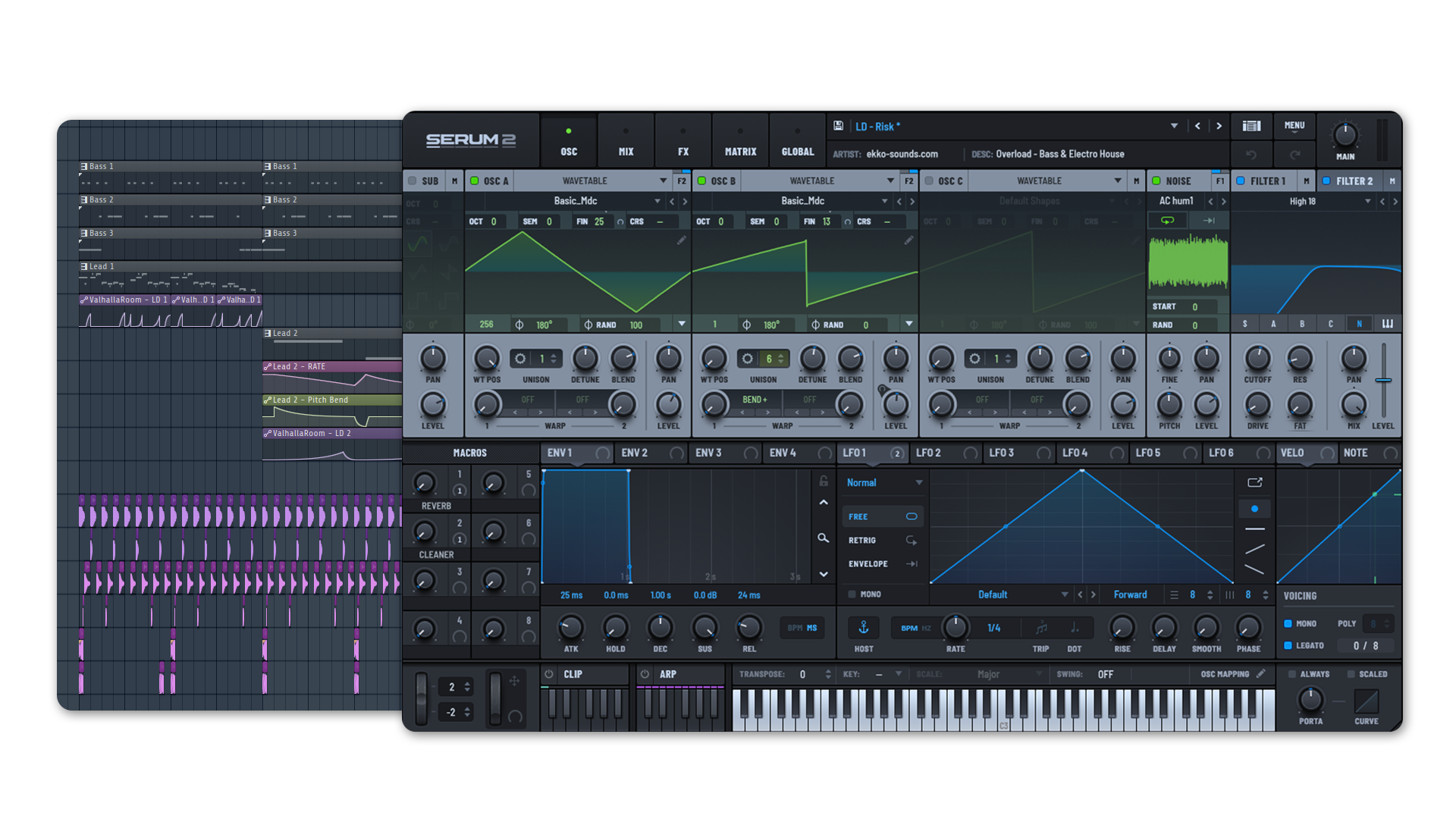The width and height of the screenshot is (1456, 819).
Task: Click the LFO host anchor icon
Action: pyautogui.click(x=864, y=628)
